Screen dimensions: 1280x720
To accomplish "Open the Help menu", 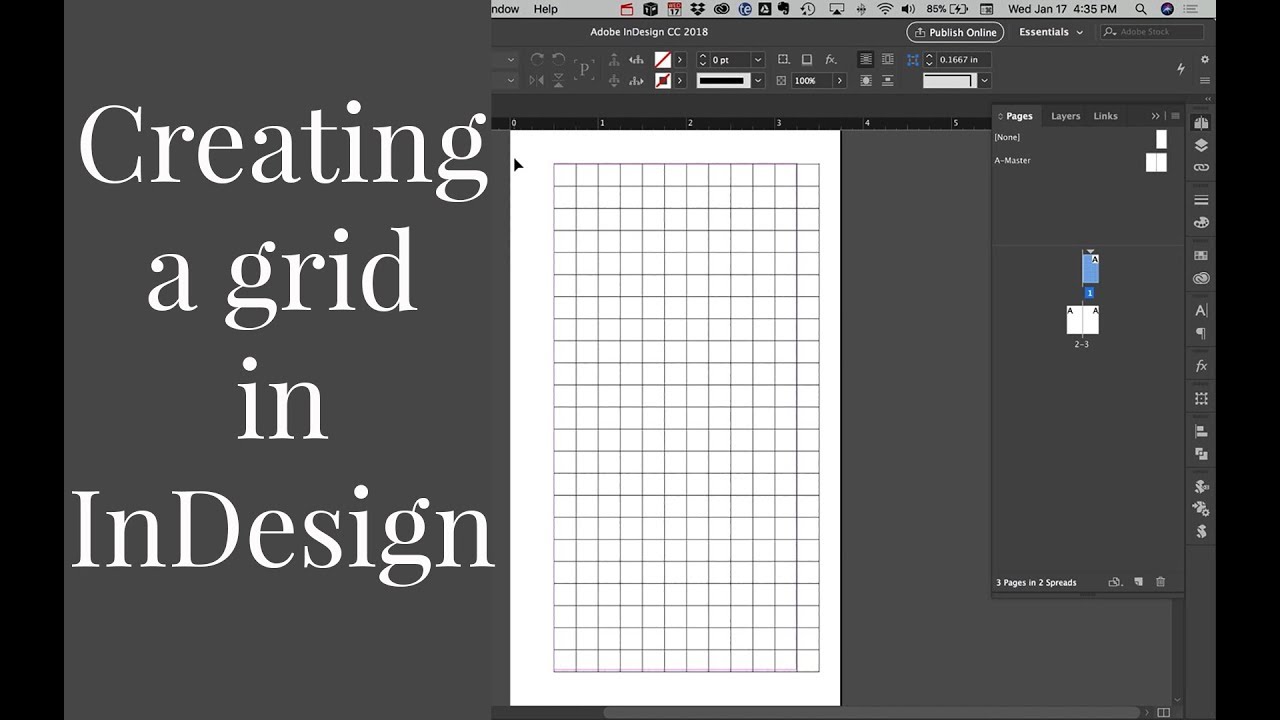I will [546, 9].
